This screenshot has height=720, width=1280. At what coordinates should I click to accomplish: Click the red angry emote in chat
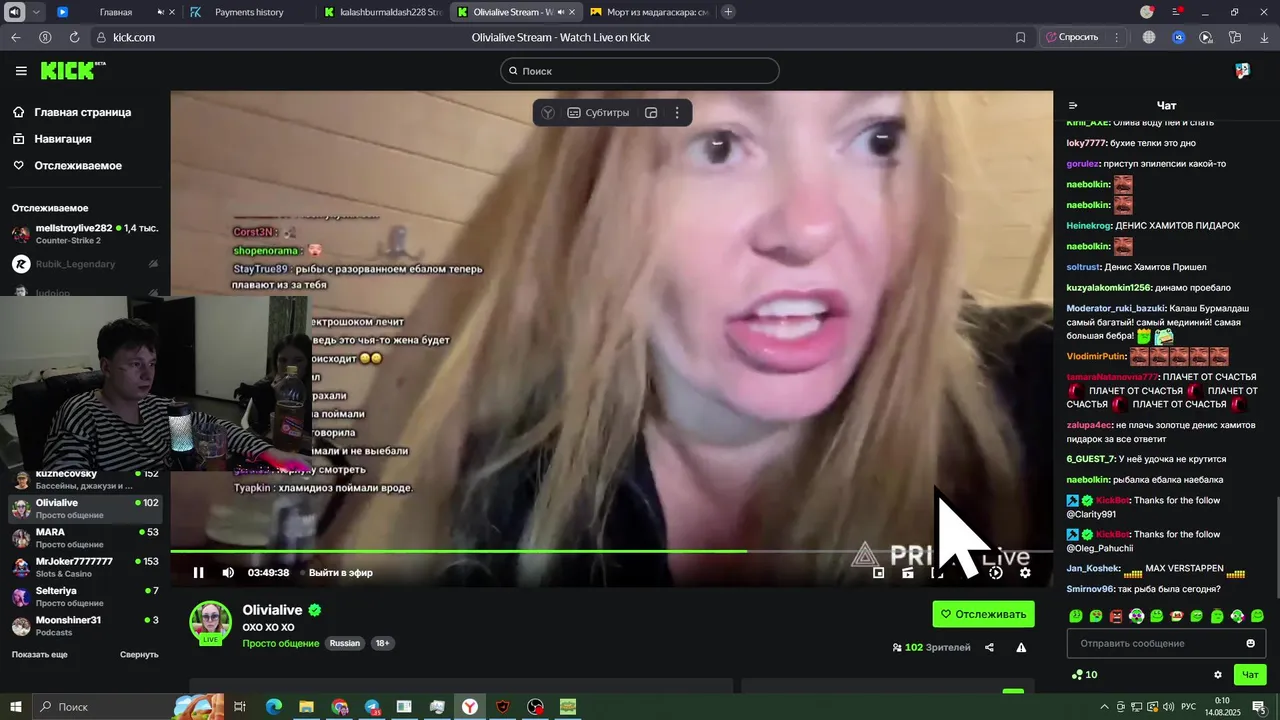coord(1116,616)
